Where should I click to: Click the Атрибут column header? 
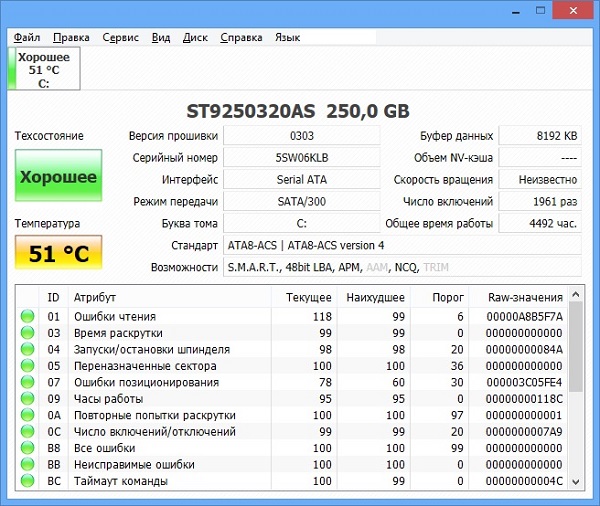[170, 297]
